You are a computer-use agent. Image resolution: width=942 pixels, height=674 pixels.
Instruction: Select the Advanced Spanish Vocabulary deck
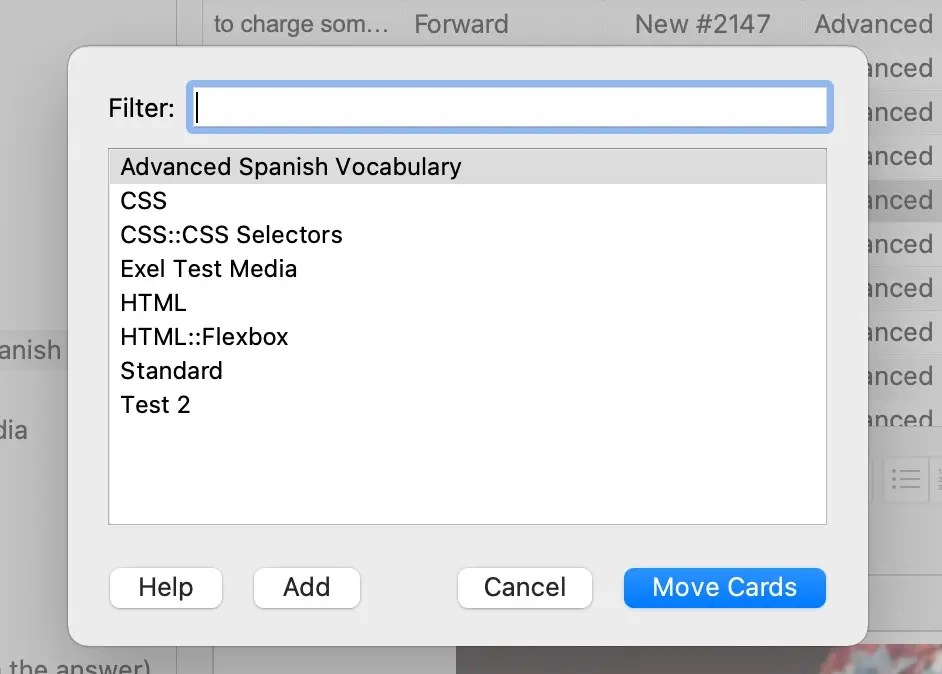point(291,167)
